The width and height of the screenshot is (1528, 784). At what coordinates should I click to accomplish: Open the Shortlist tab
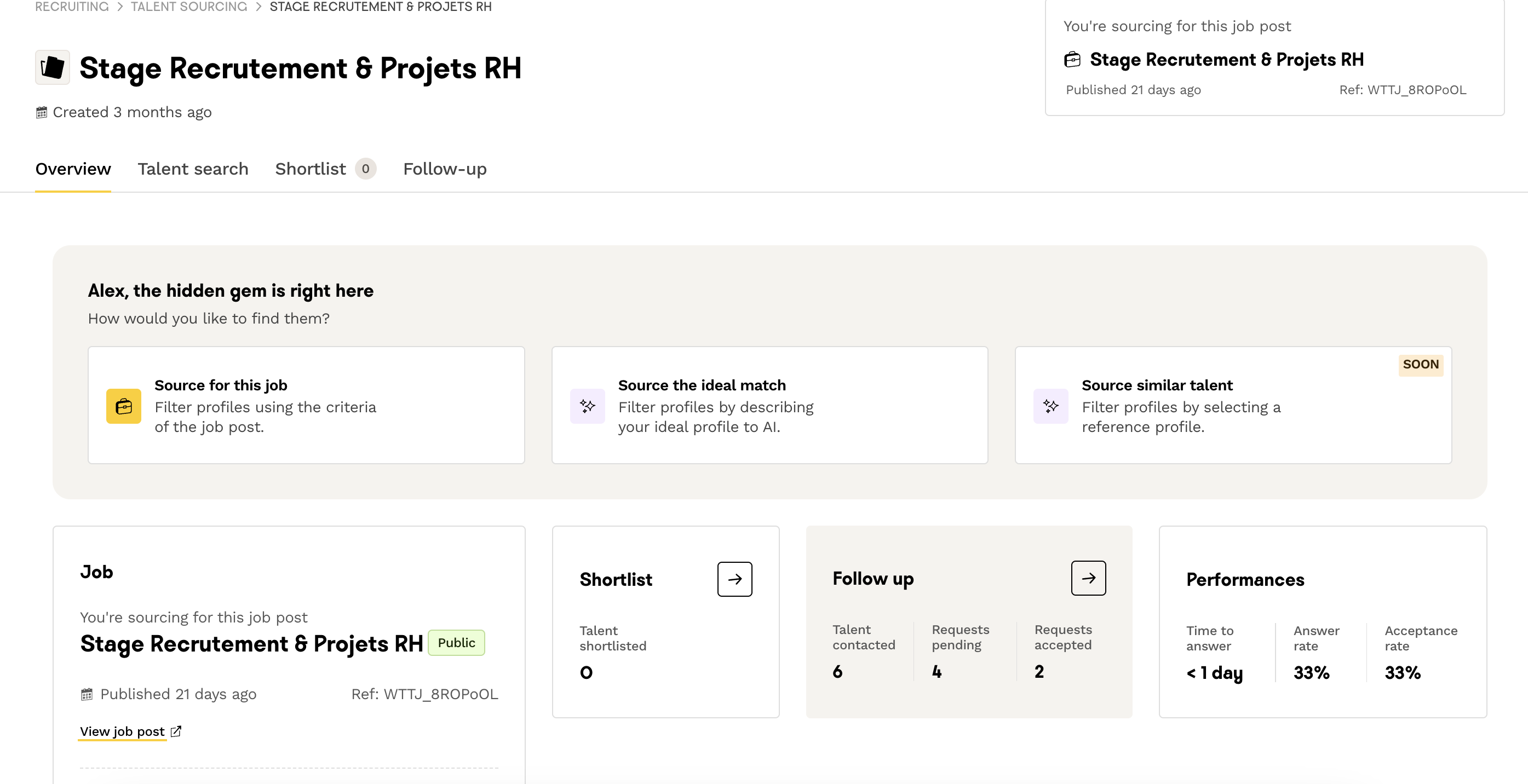coord(310,169)
